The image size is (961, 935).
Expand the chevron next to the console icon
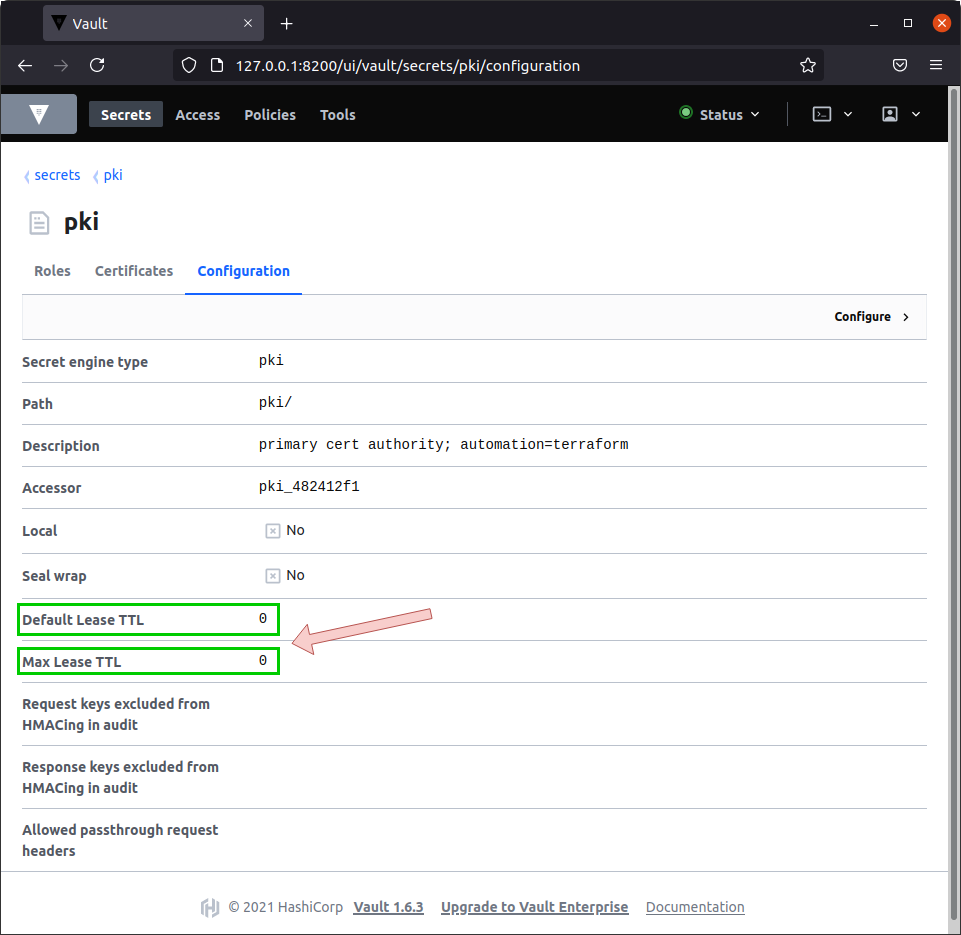pos(845,114)
